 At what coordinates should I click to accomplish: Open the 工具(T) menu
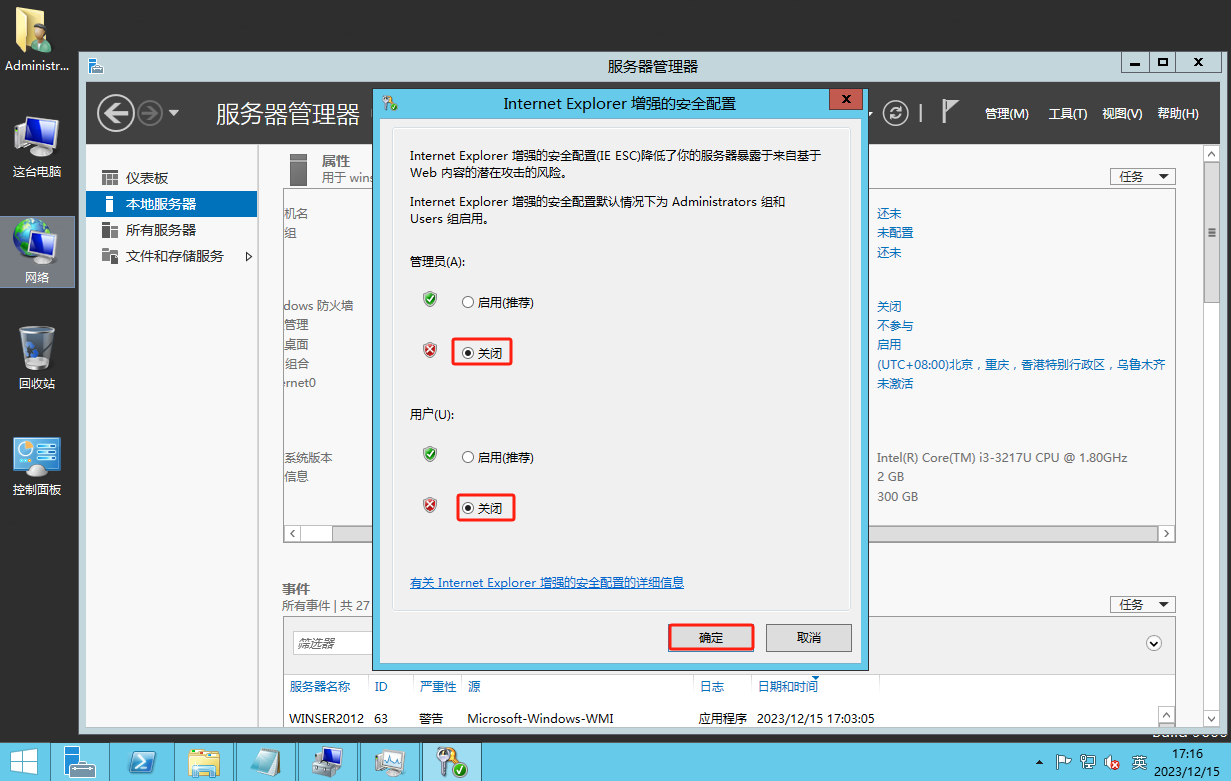tap(1068, 114)
